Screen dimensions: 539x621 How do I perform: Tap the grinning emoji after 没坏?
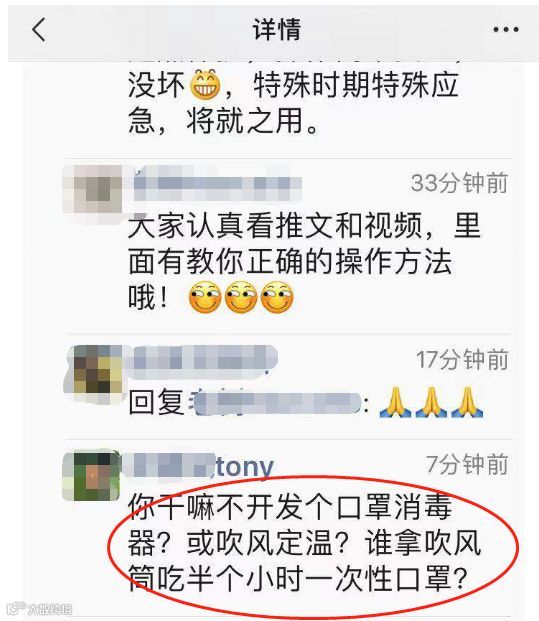pos(206,84)
